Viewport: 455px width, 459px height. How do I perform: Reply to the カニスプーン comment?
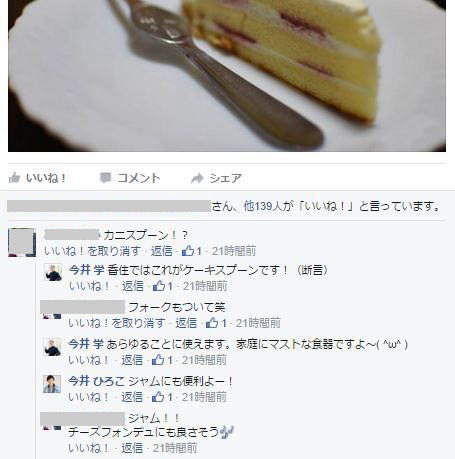pos(162,251)
